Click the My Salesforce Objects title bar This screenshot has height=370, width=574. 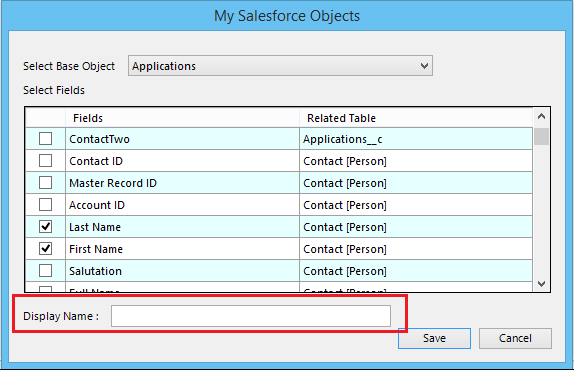[x=287, y=16]
